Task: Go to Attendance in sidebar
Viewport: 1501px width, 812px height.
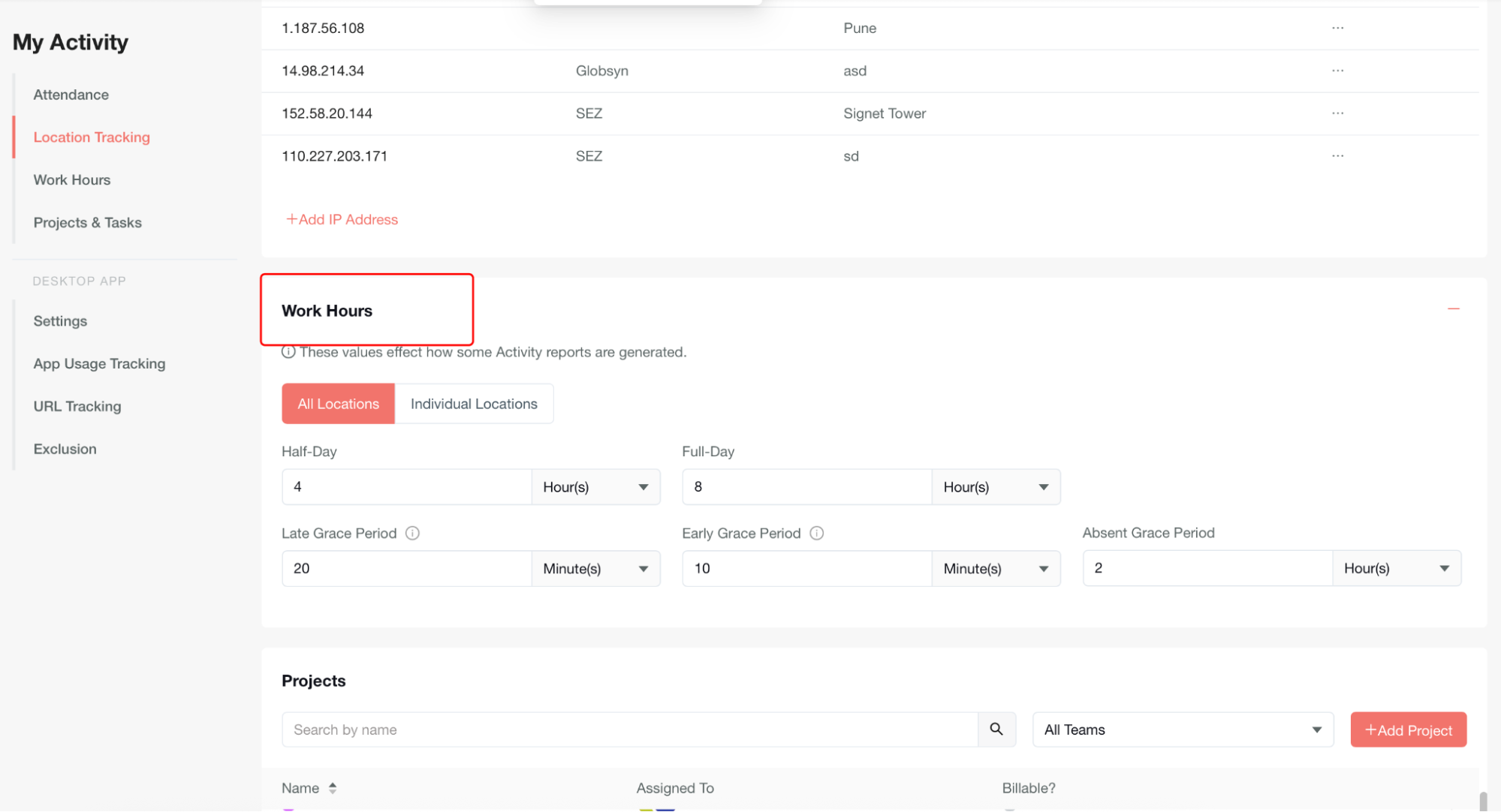Action: point(71,95)
